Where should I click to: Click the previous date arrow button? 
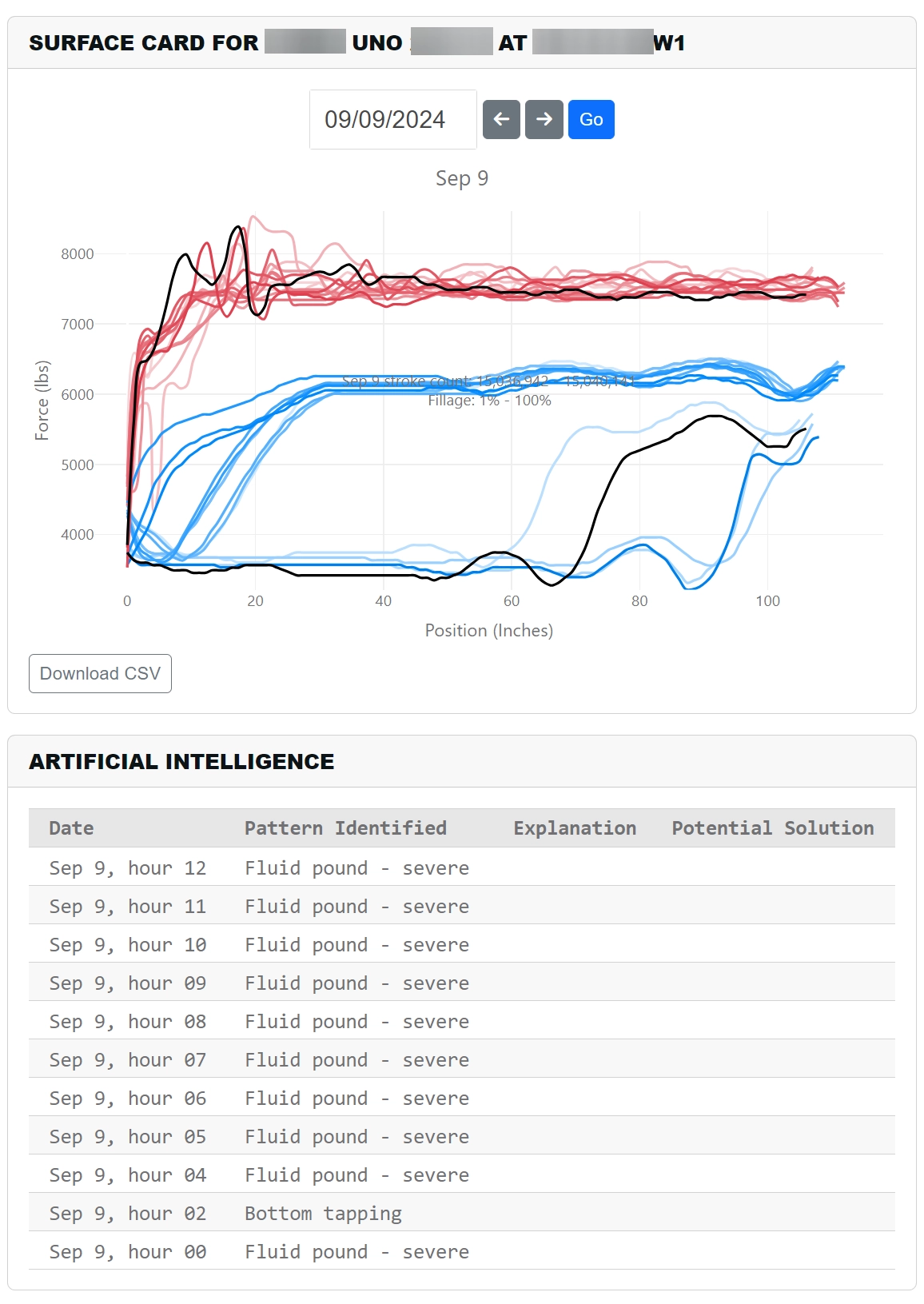[501, 119]
